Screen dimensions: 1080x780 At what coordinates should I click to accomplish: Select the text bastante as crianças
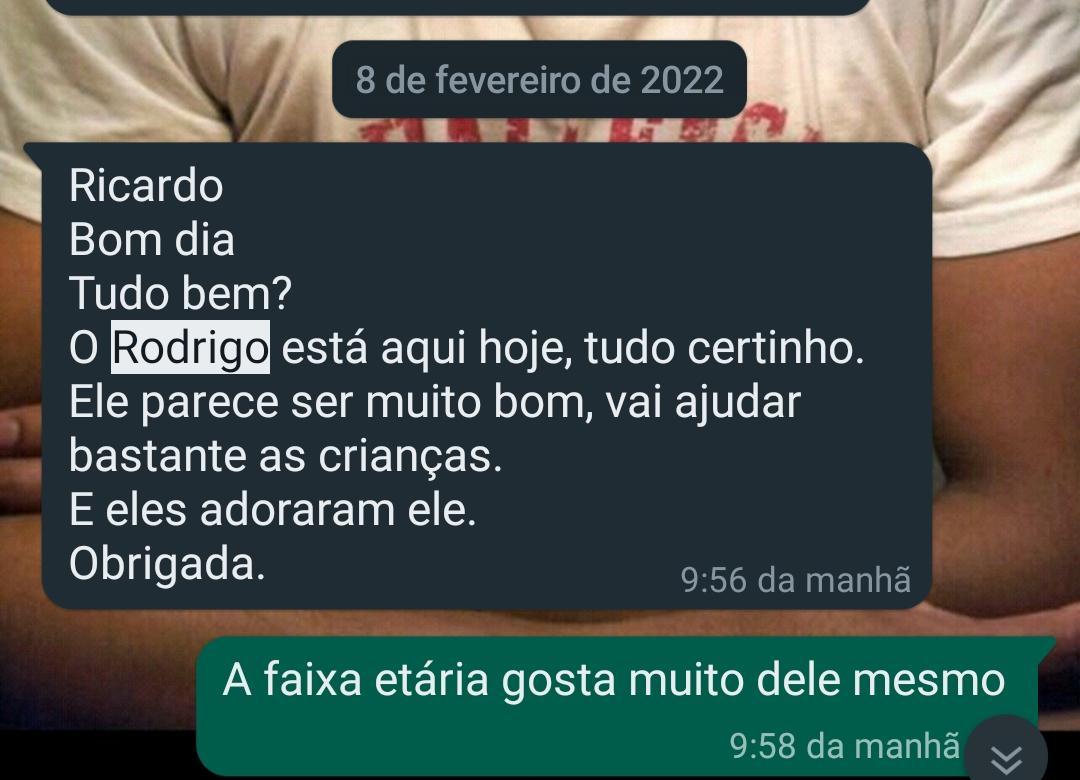pyautogui.click(x=285, y=456)
